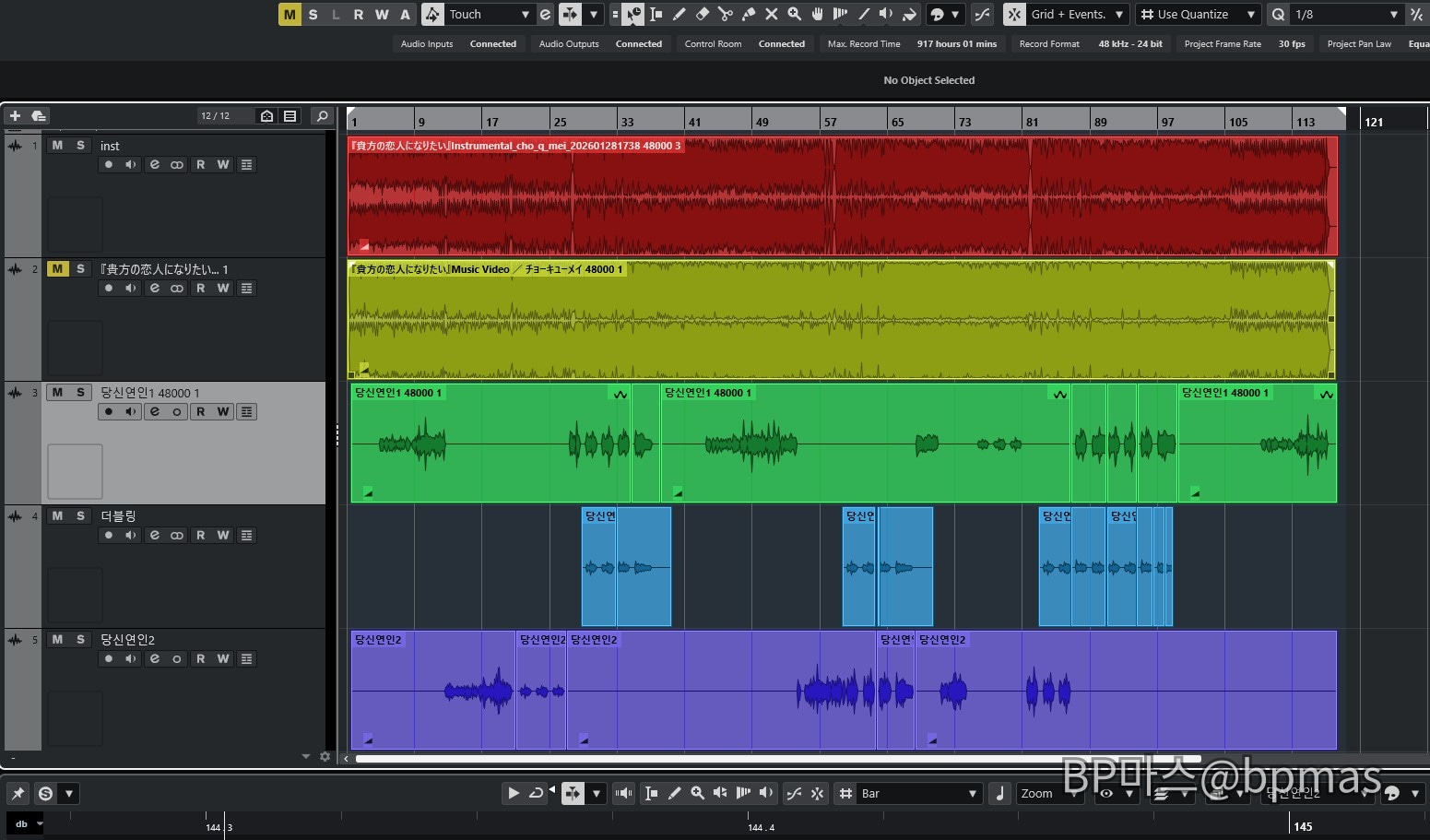Solo the inst track

click(x=80, y=146)
